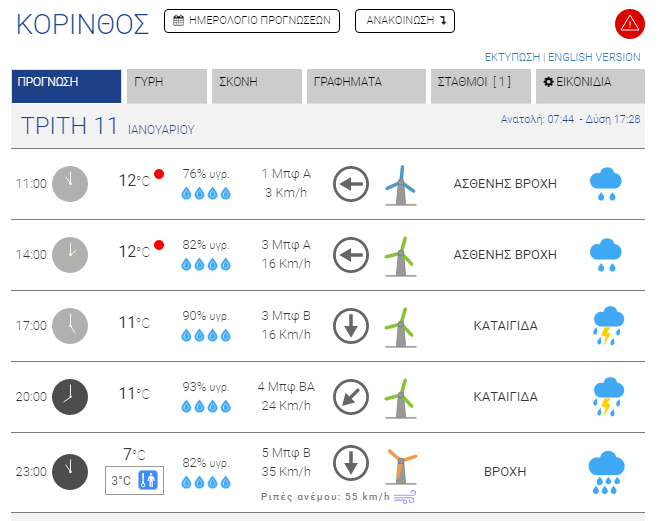
Task: Switch to ENGLISH VERSION link
Action: [x=594, y=57]
